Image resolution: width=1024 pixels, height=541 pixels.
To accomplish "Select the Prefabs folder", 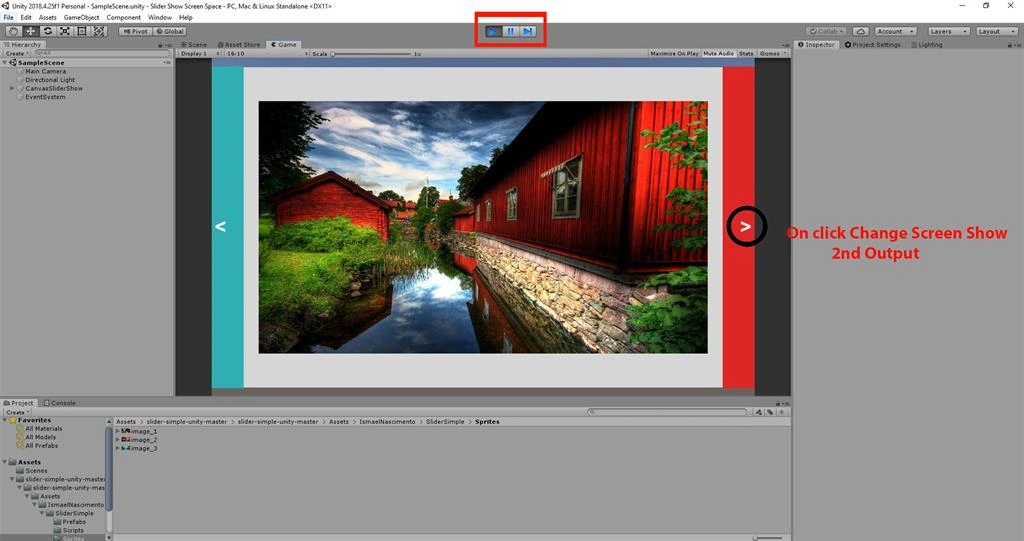I will (x=74, y=522).
